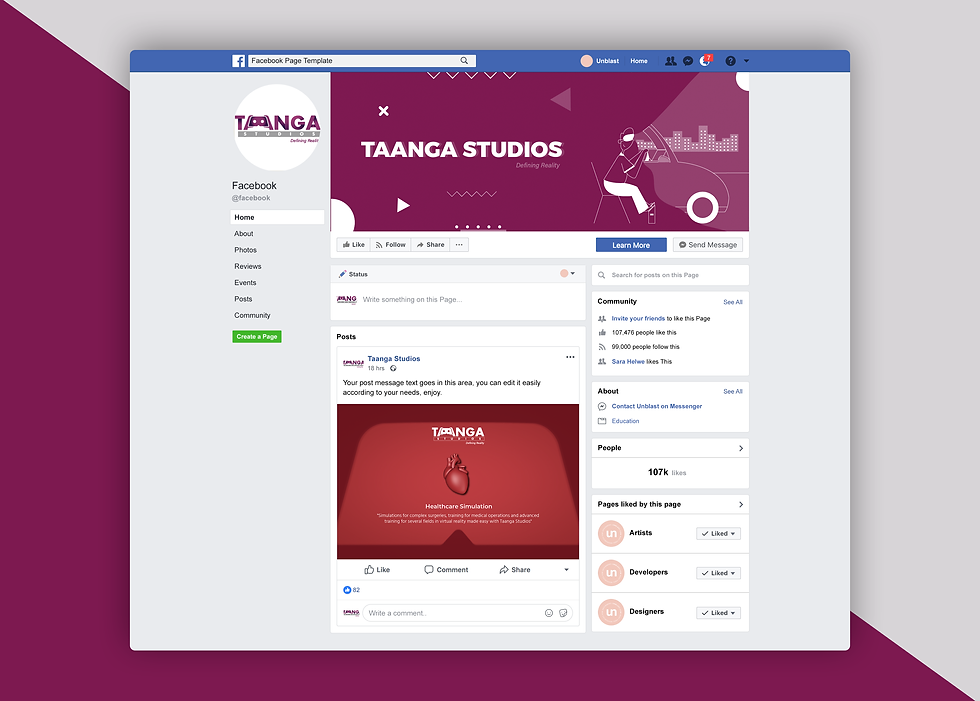Open the more options ellipsis under the cover

tap(459, 245)
